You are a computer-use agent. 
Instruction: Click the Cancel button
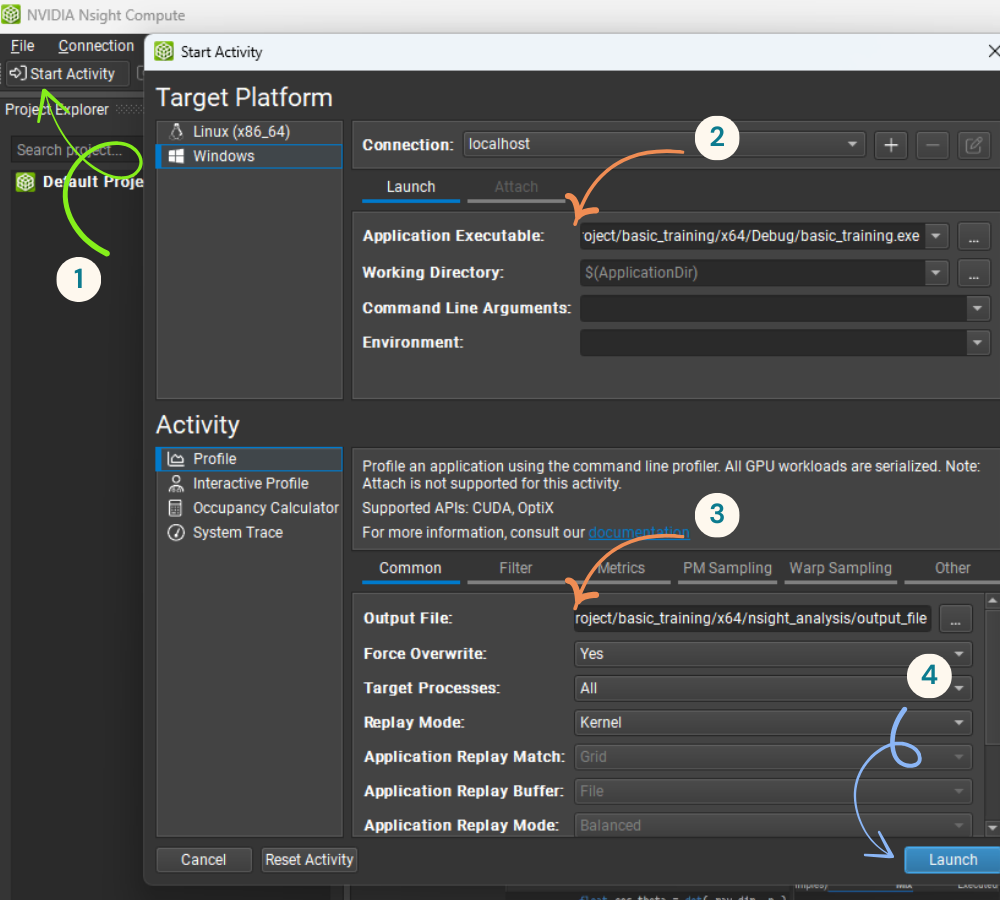click(203, 860)
